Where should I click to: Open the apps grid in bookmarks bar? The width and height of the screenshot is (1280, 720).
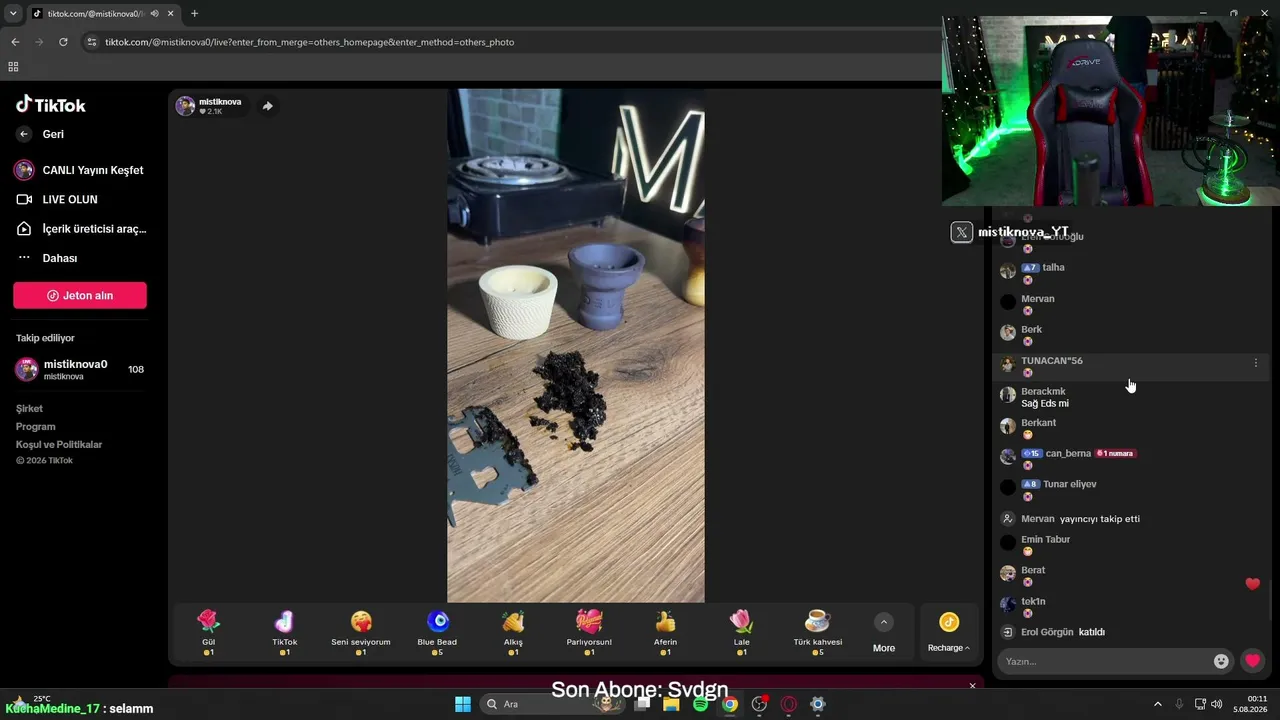tap(13, 67)
